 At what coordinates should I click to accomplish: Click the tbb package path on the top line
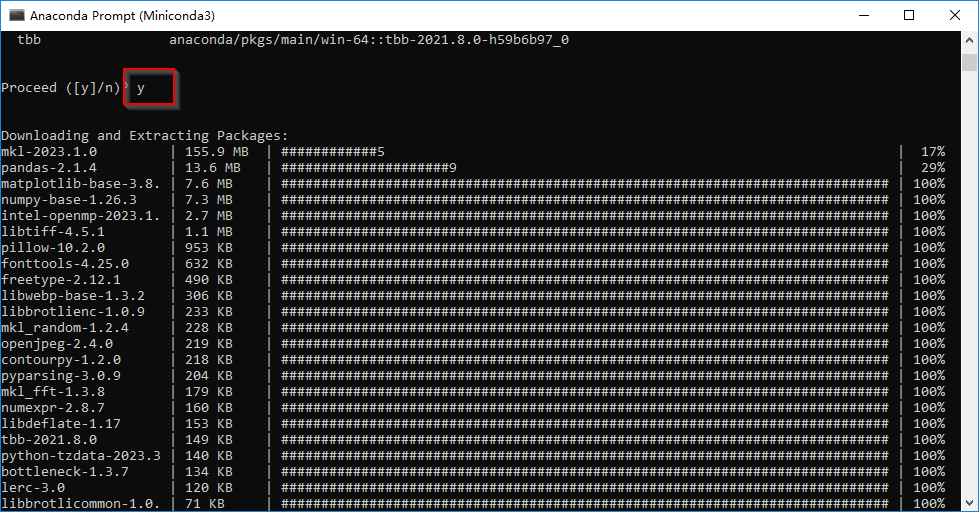(369, 40)
